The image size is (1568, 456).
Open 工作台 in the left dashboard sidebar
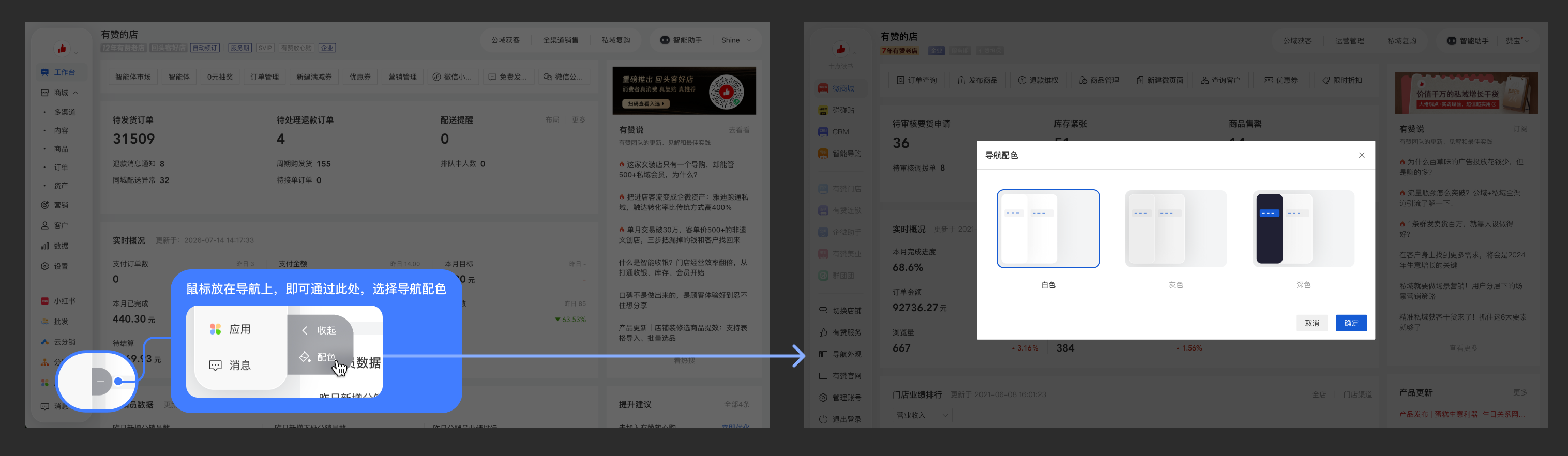pos(59,72)
